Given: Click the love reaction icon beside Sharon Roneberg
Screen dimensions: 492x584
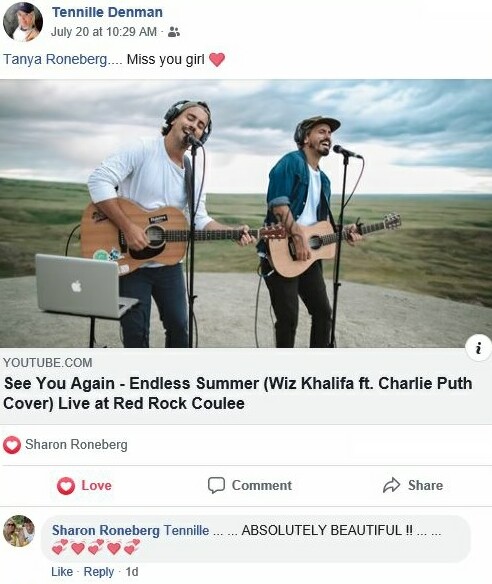Looking at the screenshot, I should click(12, 445).
